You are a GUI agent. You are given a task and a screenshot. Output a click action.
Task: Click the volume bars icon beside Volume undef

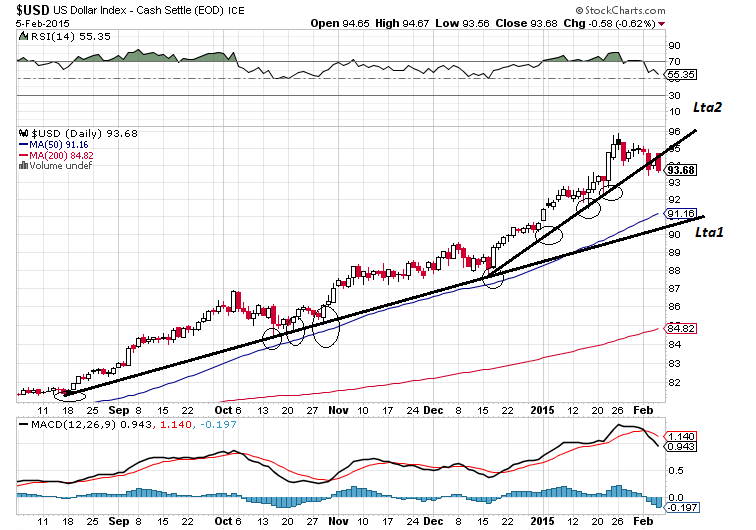[x=23, y=165]
